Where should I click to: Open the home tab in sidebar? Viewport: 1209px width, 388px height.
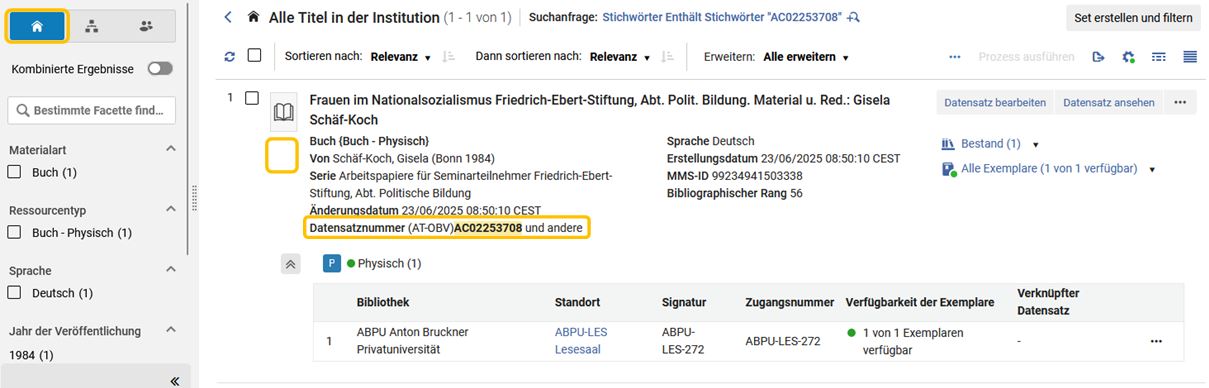pyautogui.click(x=37, y=26)
